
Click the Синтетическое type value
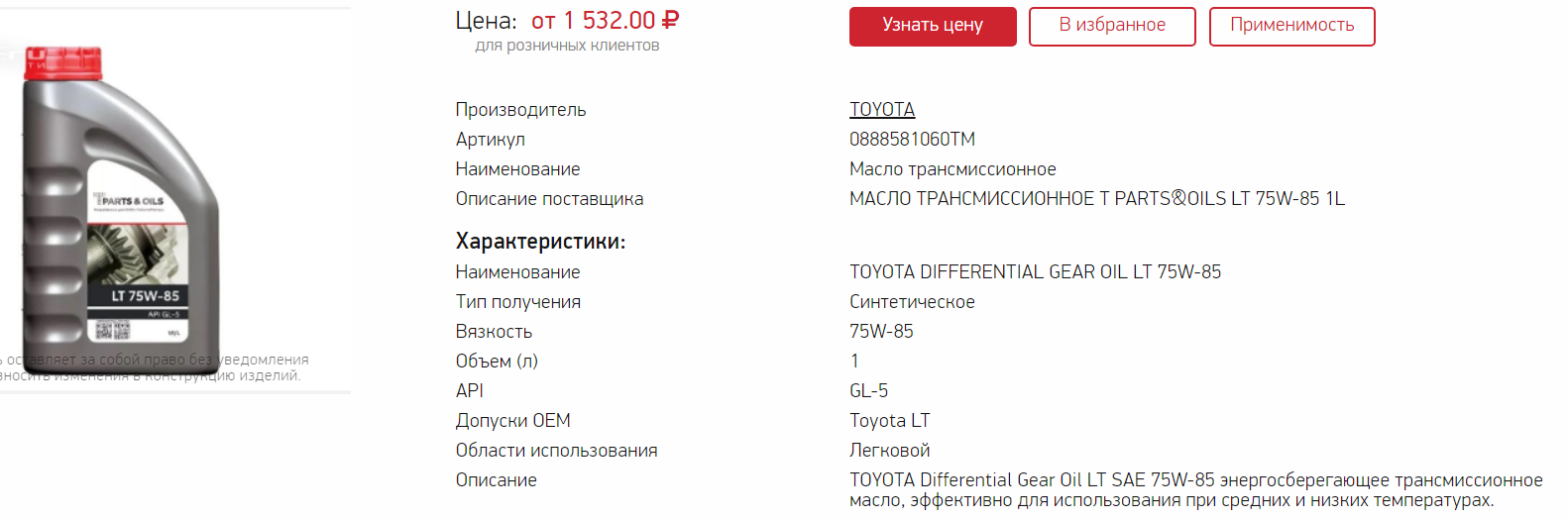tap(912, 301)
